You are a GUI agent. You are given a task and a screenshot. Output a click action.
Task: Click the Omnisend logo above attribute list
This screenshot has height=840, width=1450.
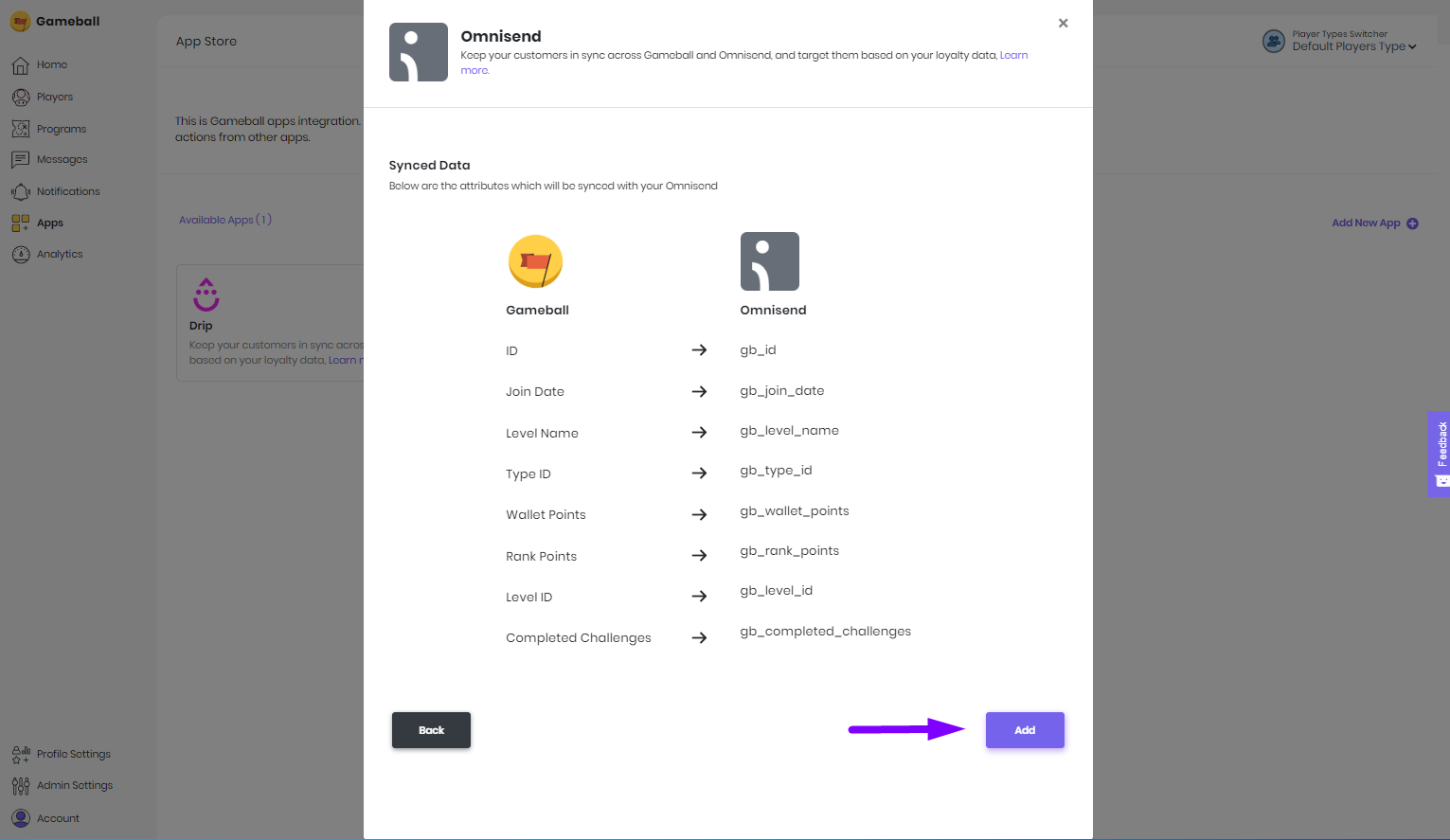coord(770,261)
